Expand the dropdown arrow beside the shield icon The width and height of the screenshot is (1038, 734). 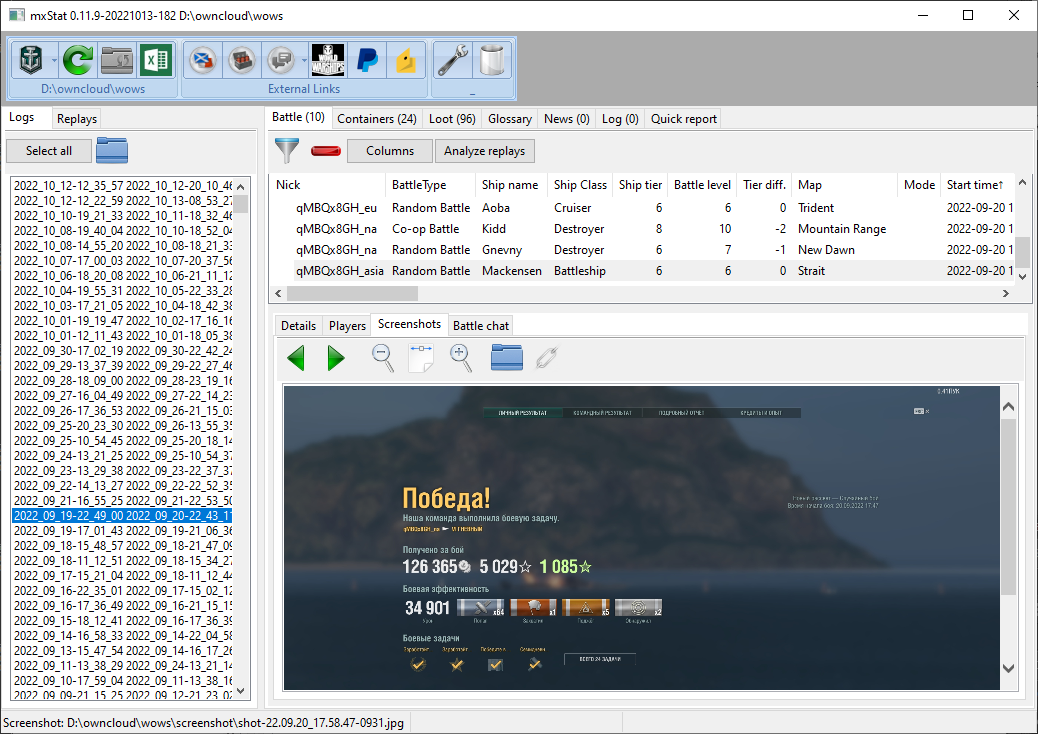tap(54, 60)
